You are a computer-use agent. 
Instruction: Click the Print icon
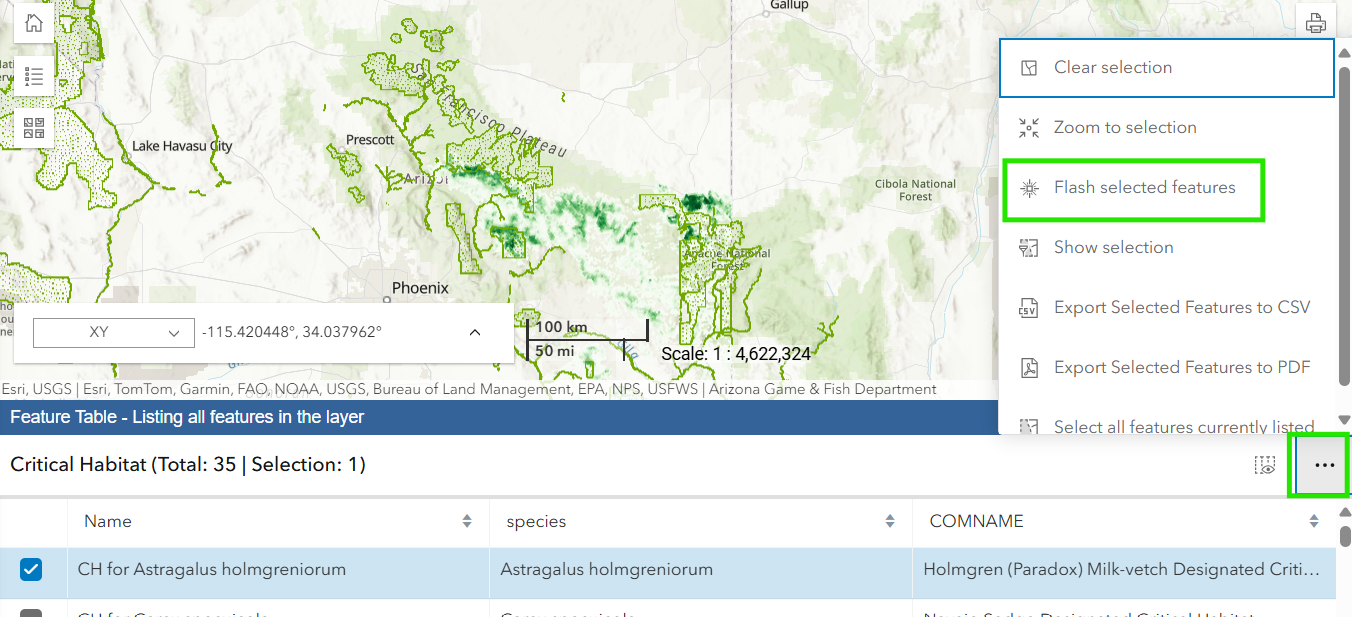pos(1316,23)
